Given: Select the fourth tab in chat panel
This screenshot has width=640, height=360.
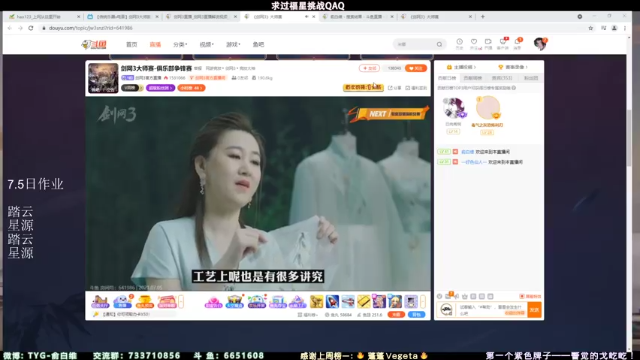Looking at the screenshot, I should pyautogui.click(x=531, y=78).
